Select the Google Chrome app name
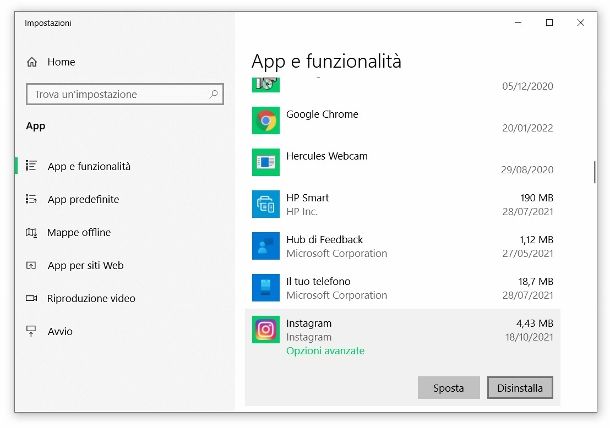The width and height of the screenshot is (610, 428). pyautogui.click(x=322, y=114)
